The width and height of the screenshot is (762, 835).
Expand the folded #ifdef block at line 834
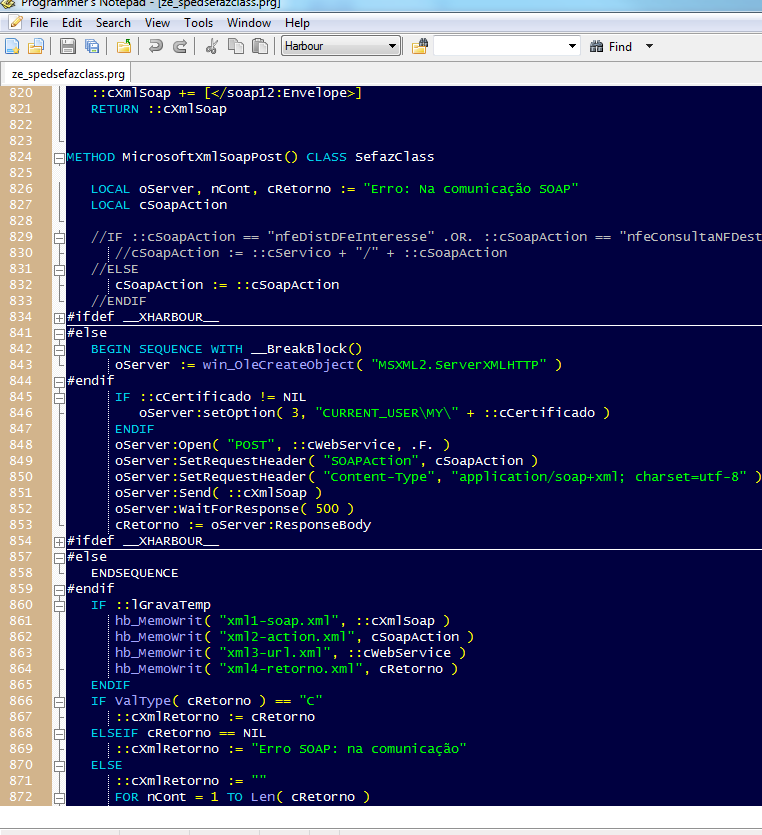click(58, 317)
